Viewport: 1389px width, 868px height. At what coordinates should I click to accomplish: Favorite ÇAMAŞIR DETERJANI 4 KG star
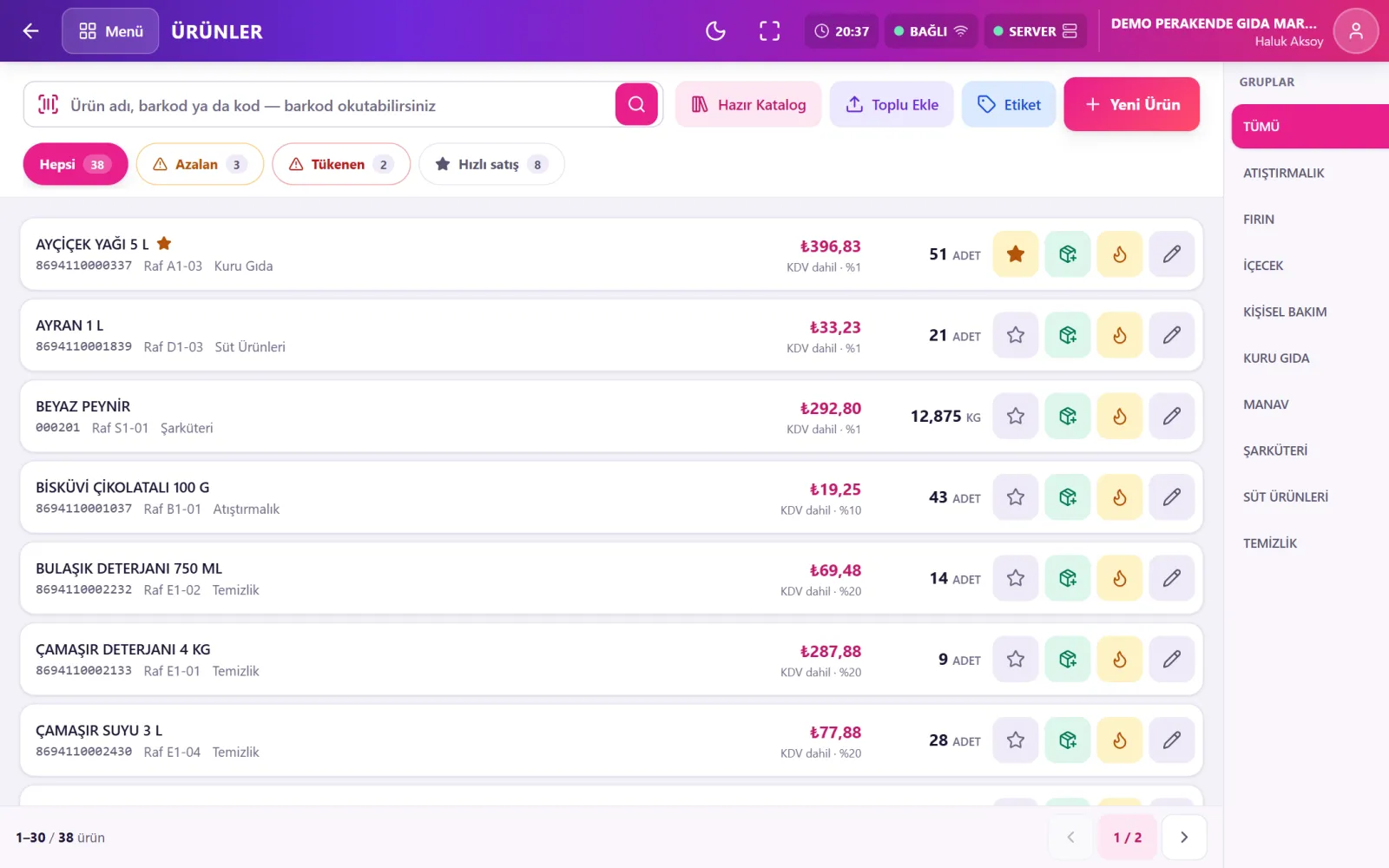[x=1016, y=659]
